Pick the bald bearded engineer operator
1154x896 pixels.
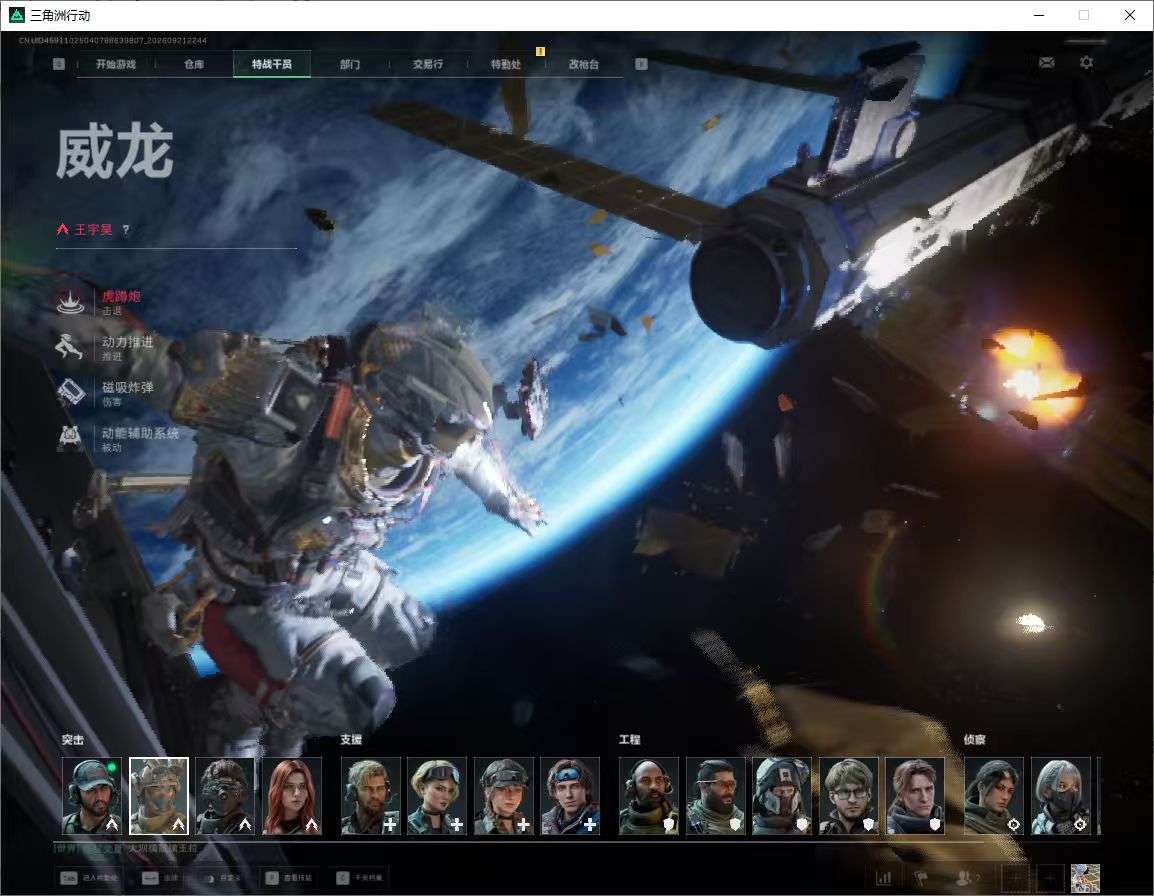(649, 796)
